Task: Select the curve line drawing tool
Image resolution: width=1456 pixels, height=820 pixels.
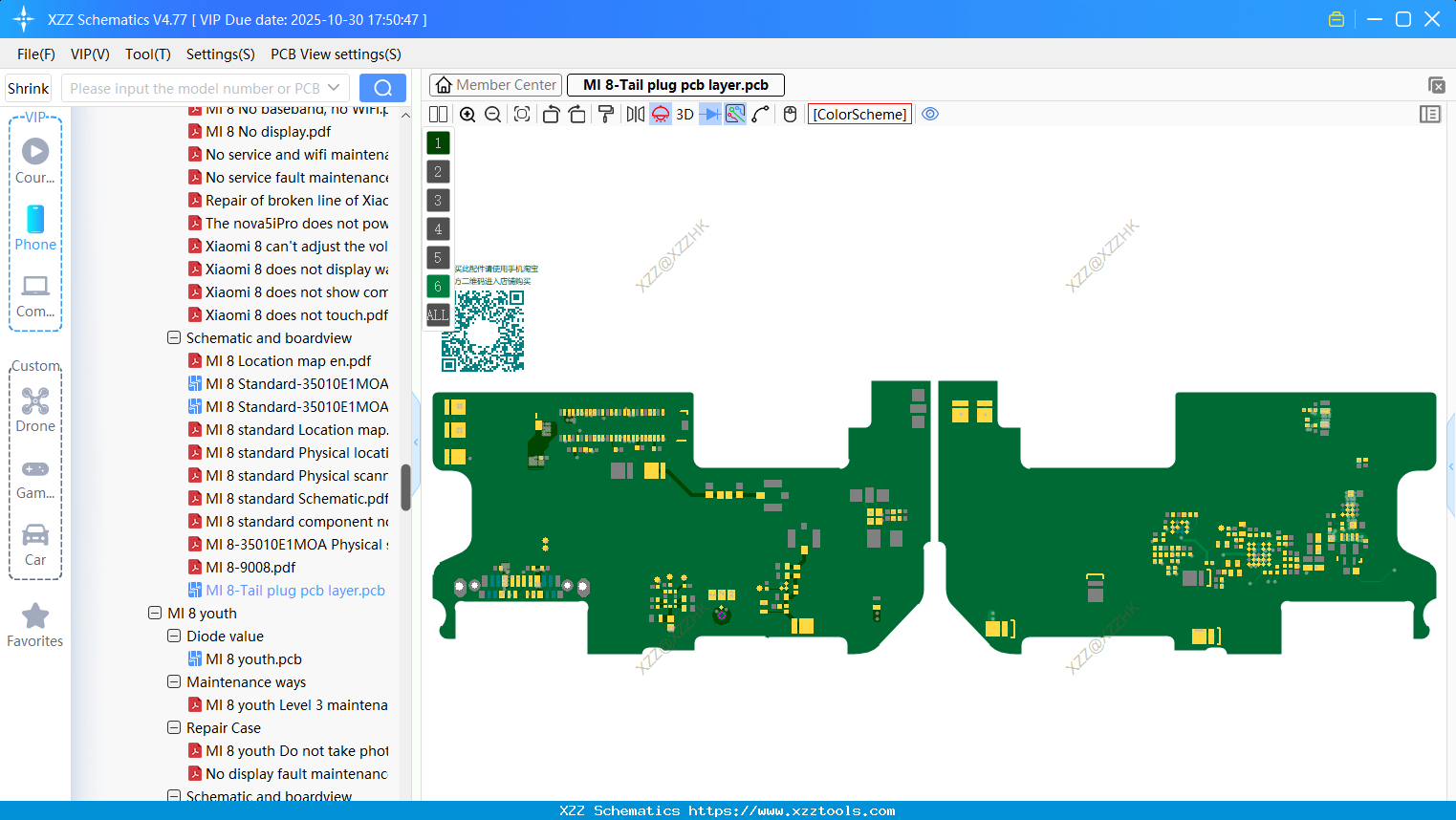Action: pyautogui.click(x=761, y=115)
